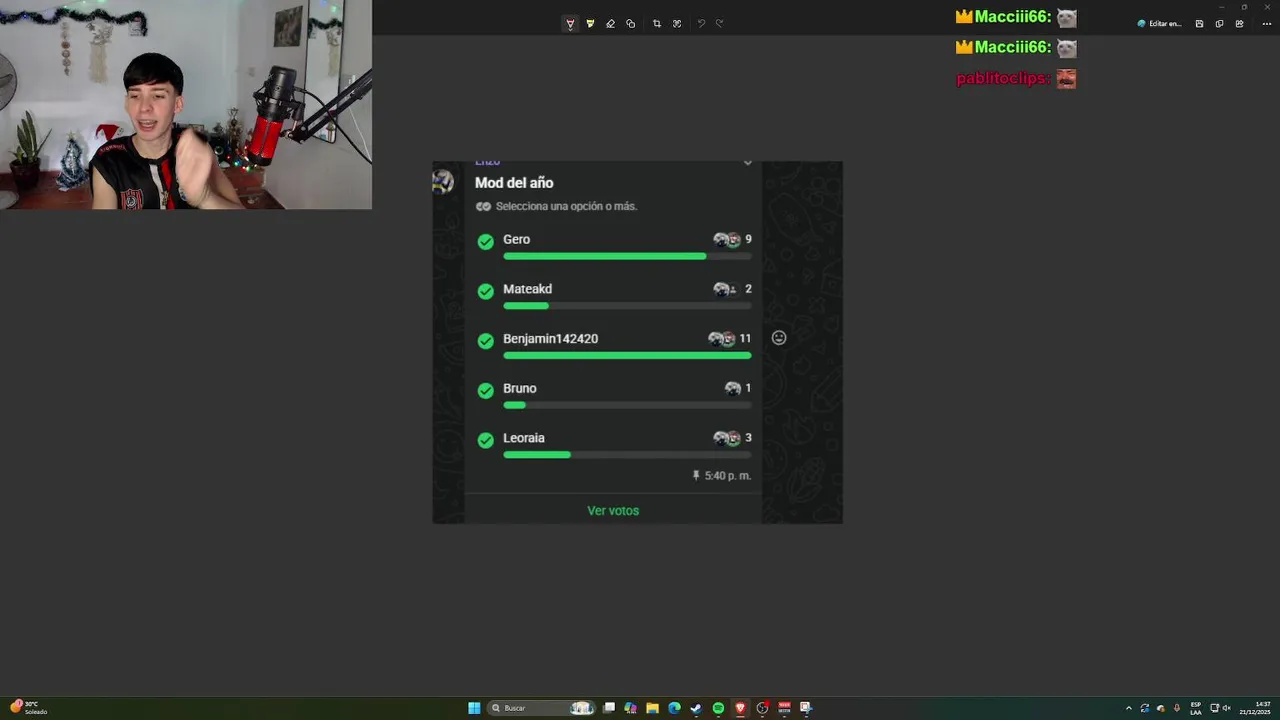
Task: Open OBS Studio from the taskbar
Action: [x=762, y=708]
